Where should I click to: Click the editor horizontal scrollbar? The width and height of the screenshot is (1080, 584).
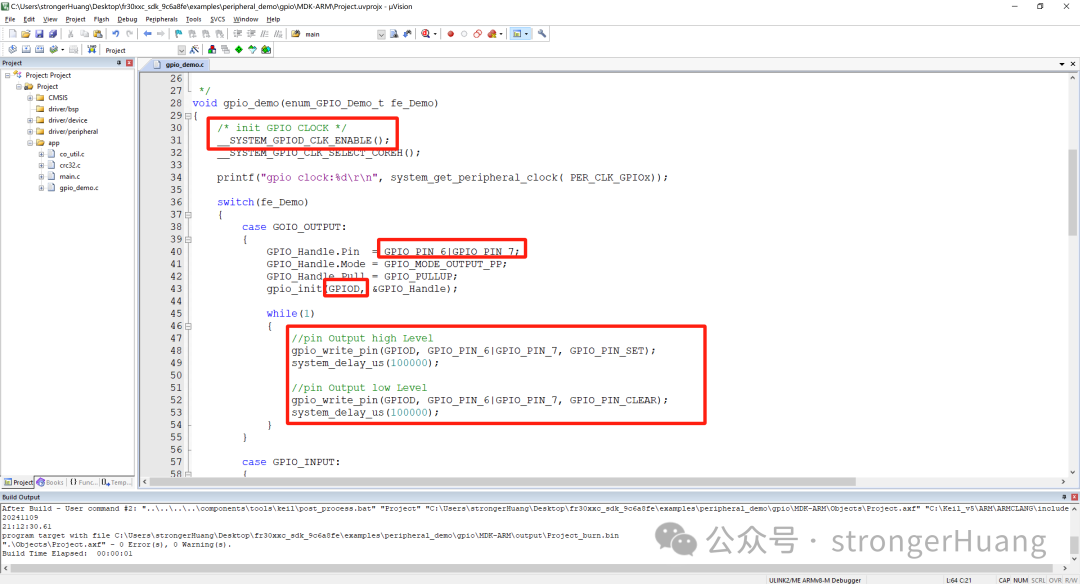pos(503,482)
